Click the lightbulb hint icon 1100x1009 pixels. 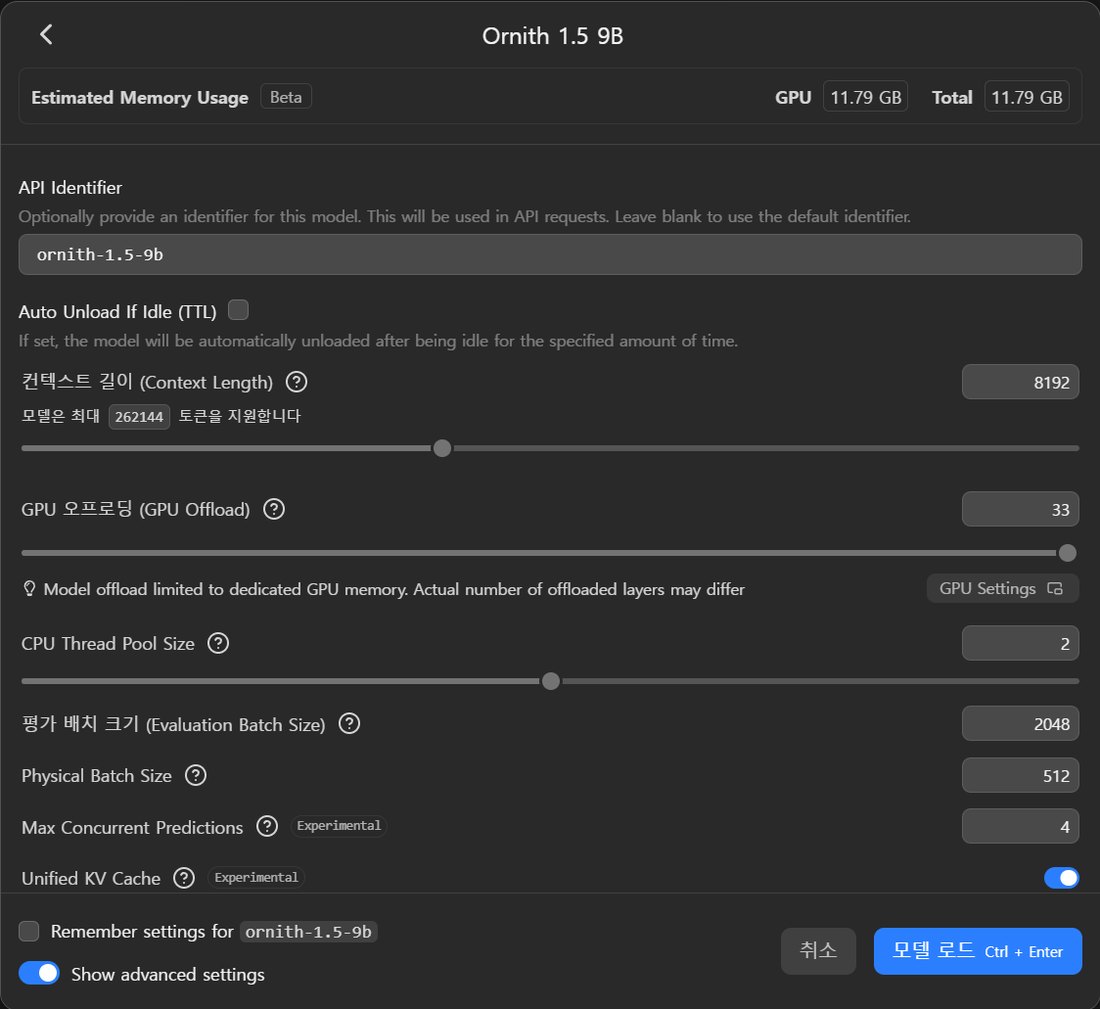point(29,589)
